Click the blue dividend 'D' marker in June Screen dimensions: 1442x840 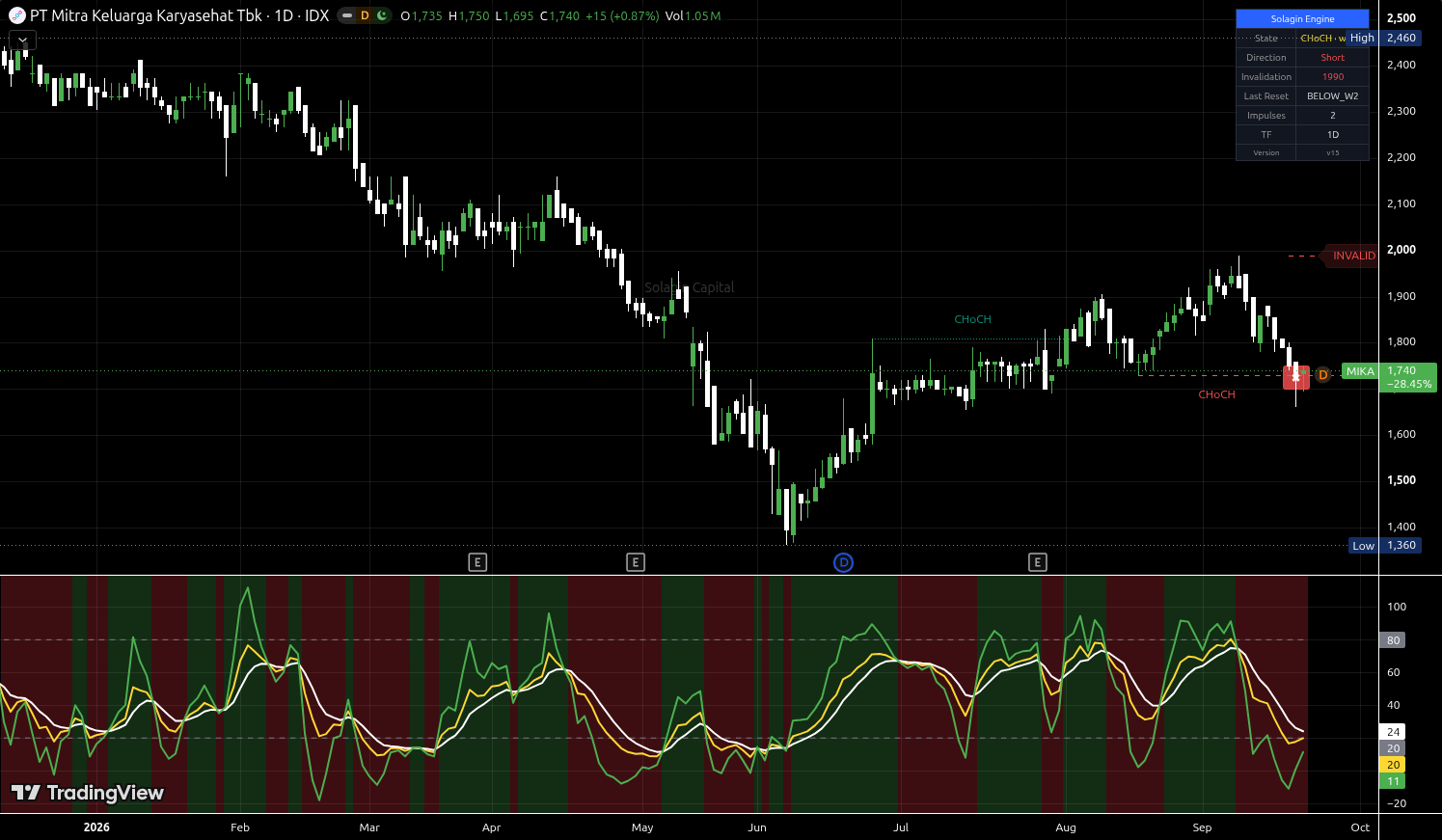pos(843,562)
